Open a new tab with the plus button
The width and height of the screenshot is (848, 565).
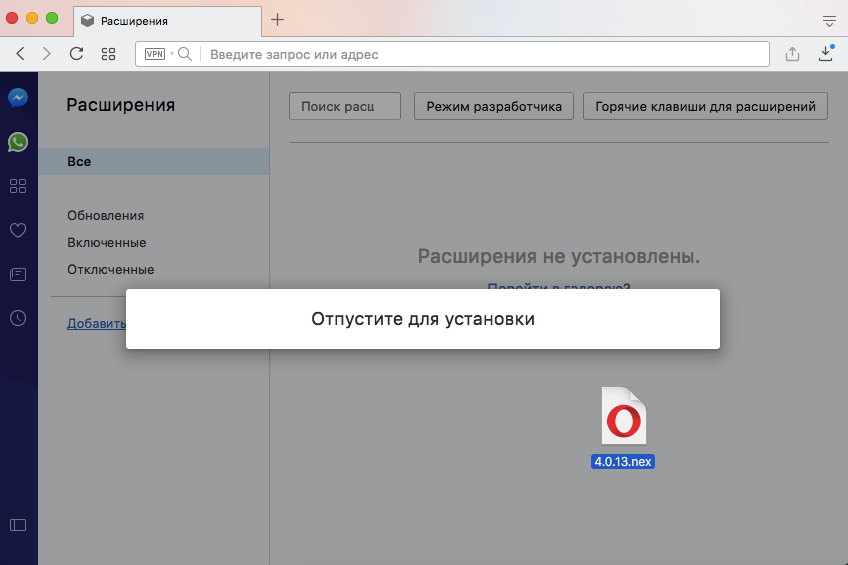pyautogui.click(x=278, y=20)
